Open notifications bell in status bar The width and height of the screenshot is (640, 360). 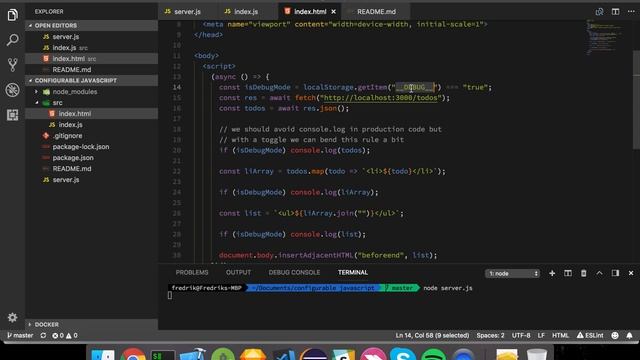(629, 336)
